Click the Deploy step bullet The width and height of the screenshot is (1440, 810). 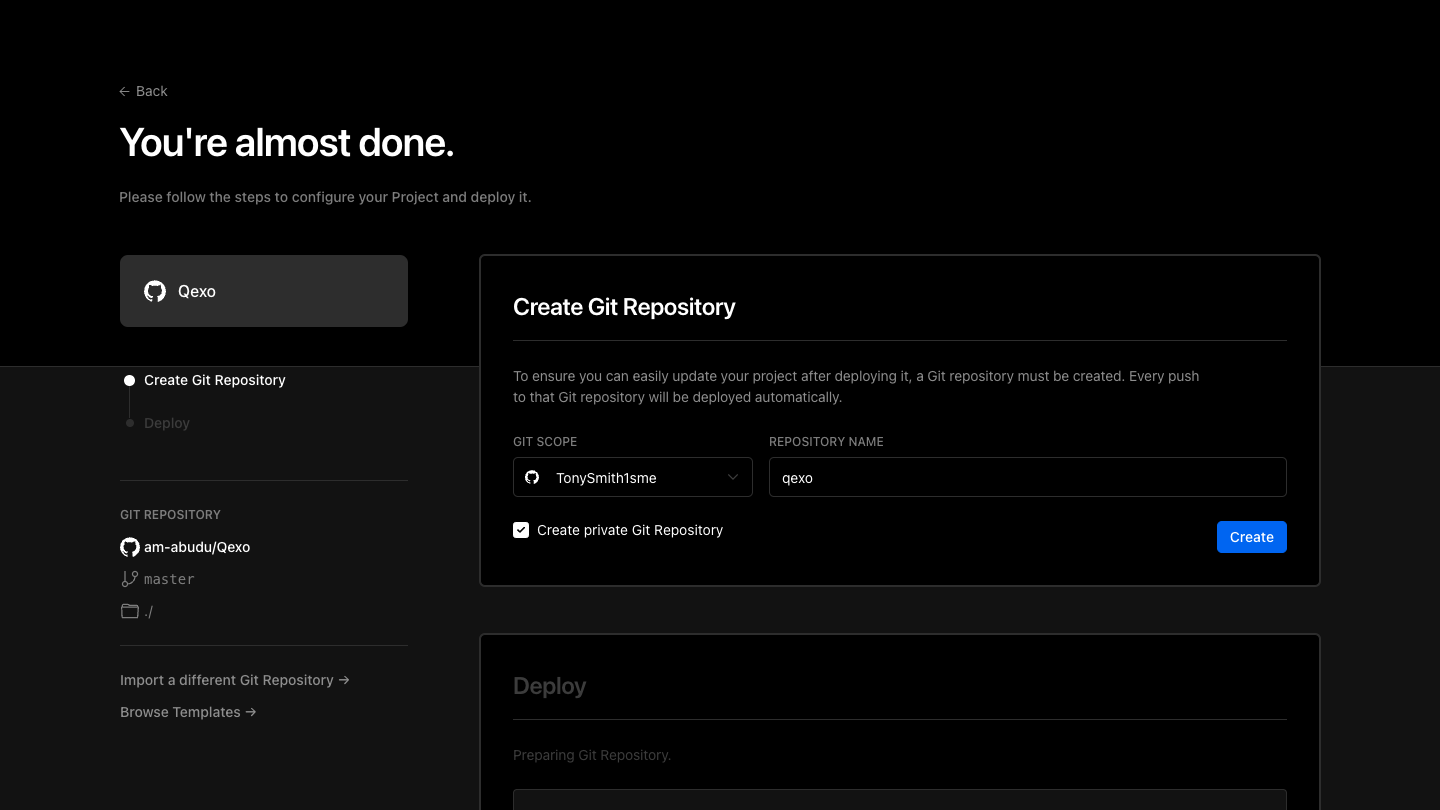[x=130, y=423]
